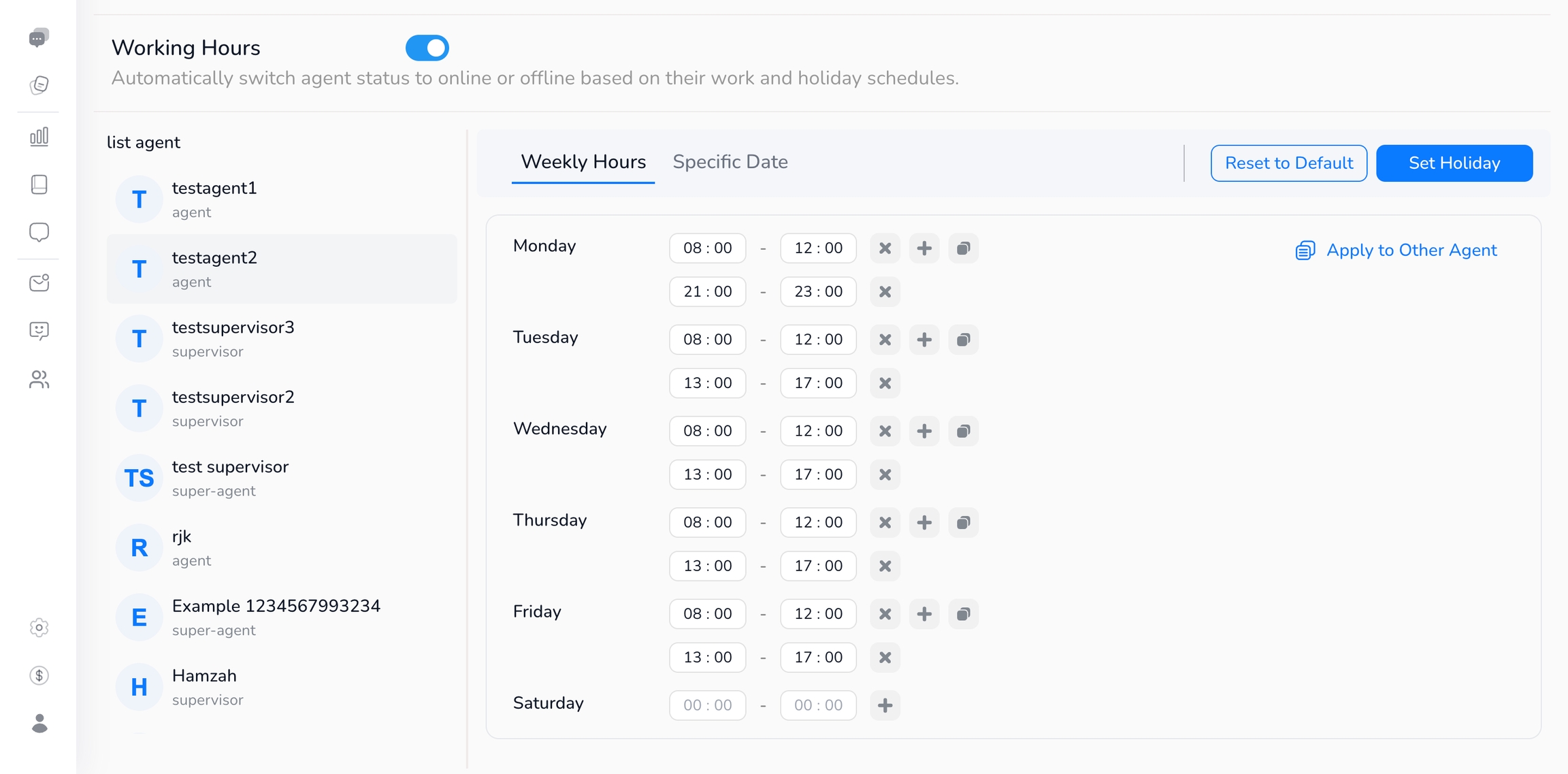Select the Weekly Hours tab
The width and height of the screenshot is (1568, 774).
point(583,162)
